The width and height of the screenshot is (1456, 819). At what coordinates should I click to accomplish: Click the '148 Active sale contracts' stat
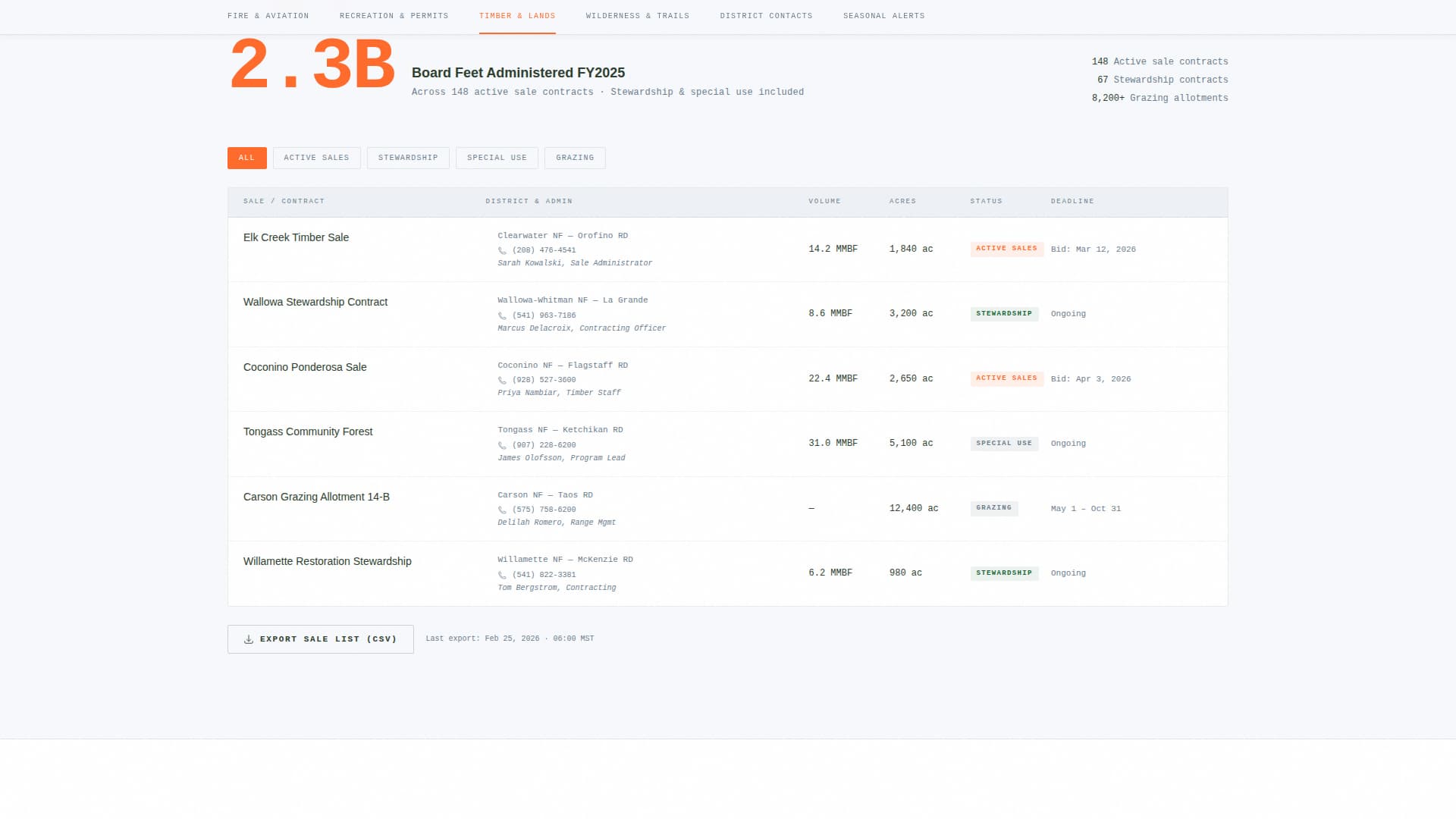coord(1159,61)
